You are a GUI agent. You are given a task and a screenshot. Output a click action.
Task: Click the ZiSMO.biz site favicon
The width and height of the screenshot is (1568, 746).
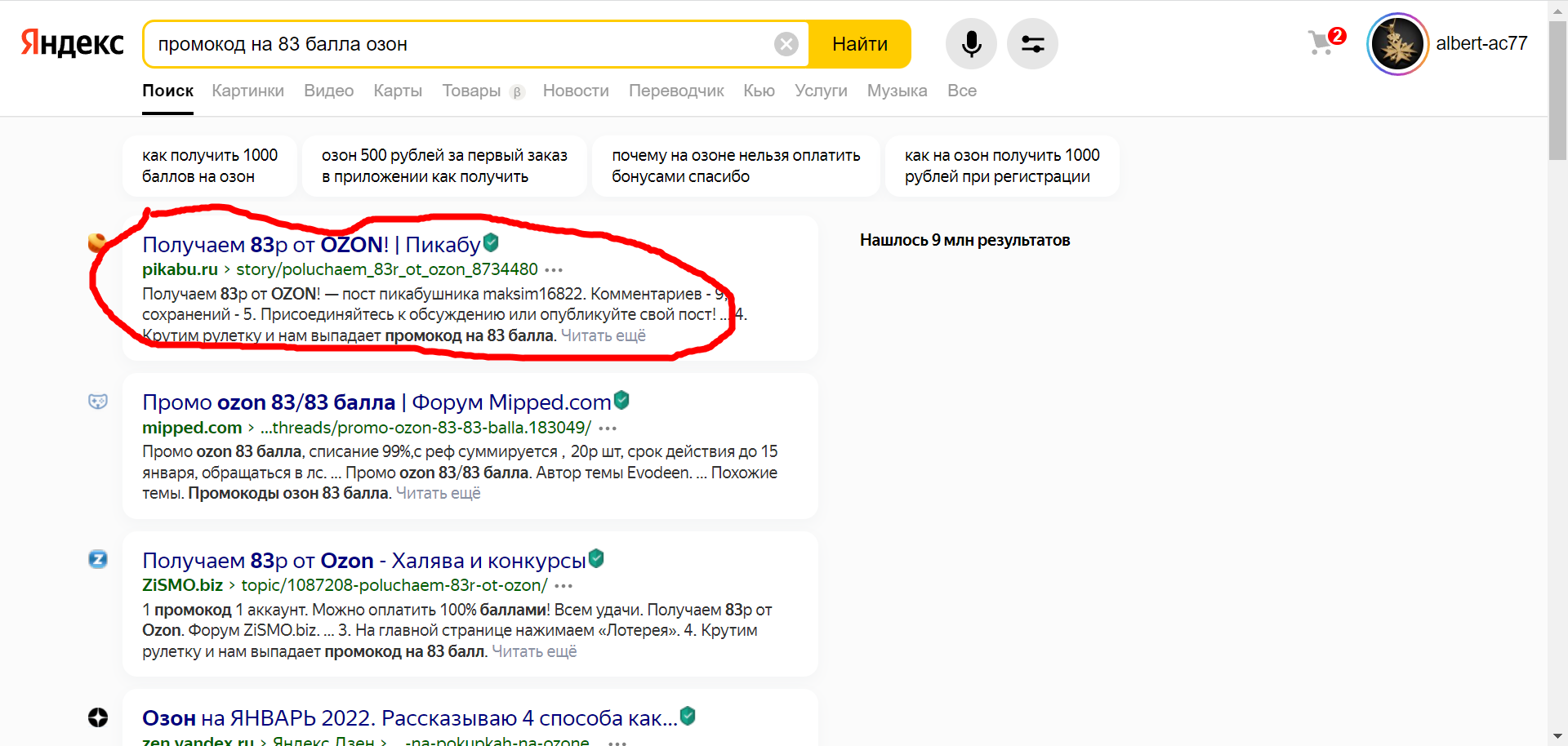pos(98,559)
